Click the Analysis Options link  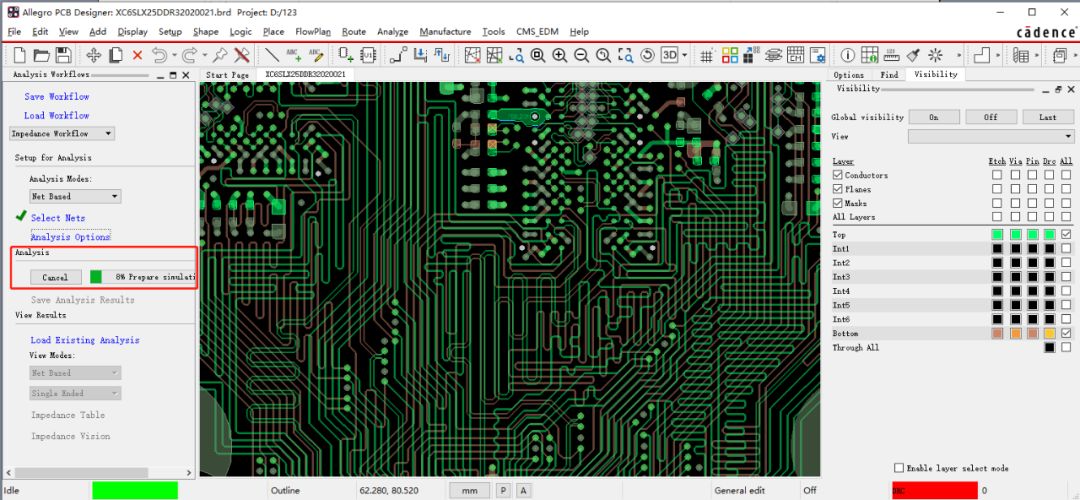coord(70,236)
